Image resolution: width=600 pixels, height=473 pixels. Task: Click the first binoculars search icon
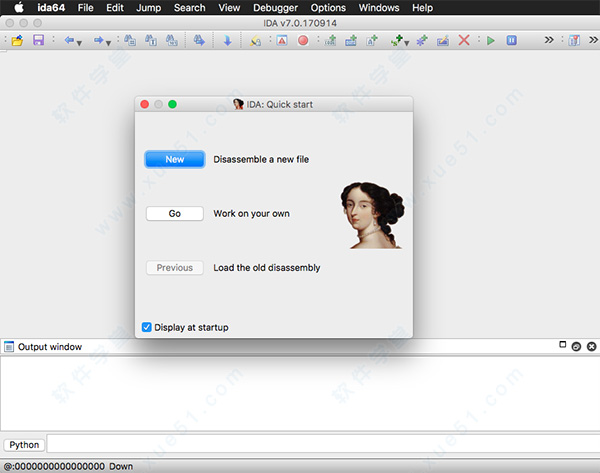pyautogui.click(x=130, y=40)
